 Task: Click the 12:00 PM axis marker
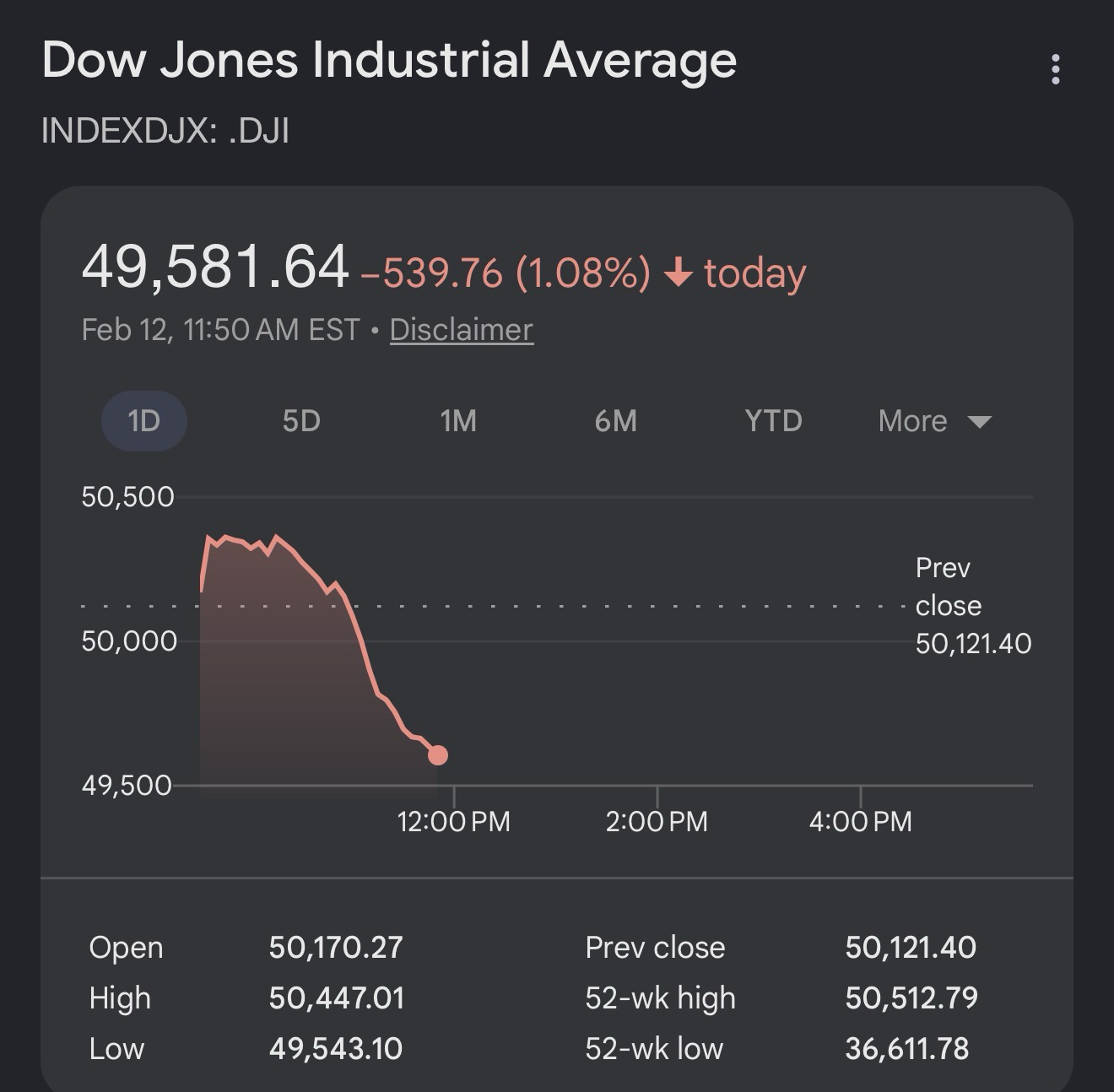click(453, 821)
